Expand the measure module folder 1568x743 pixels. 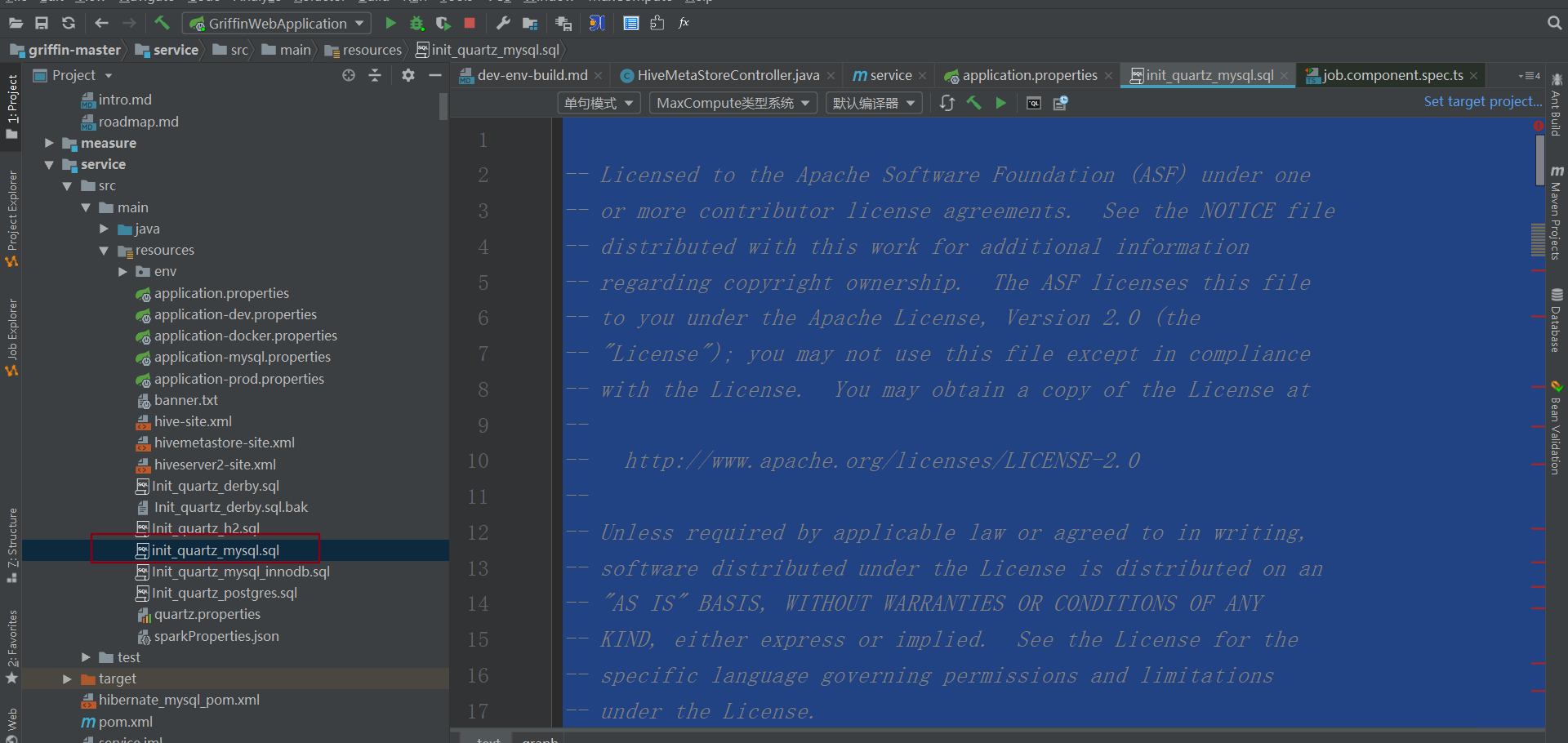click(x=49, y=143)
